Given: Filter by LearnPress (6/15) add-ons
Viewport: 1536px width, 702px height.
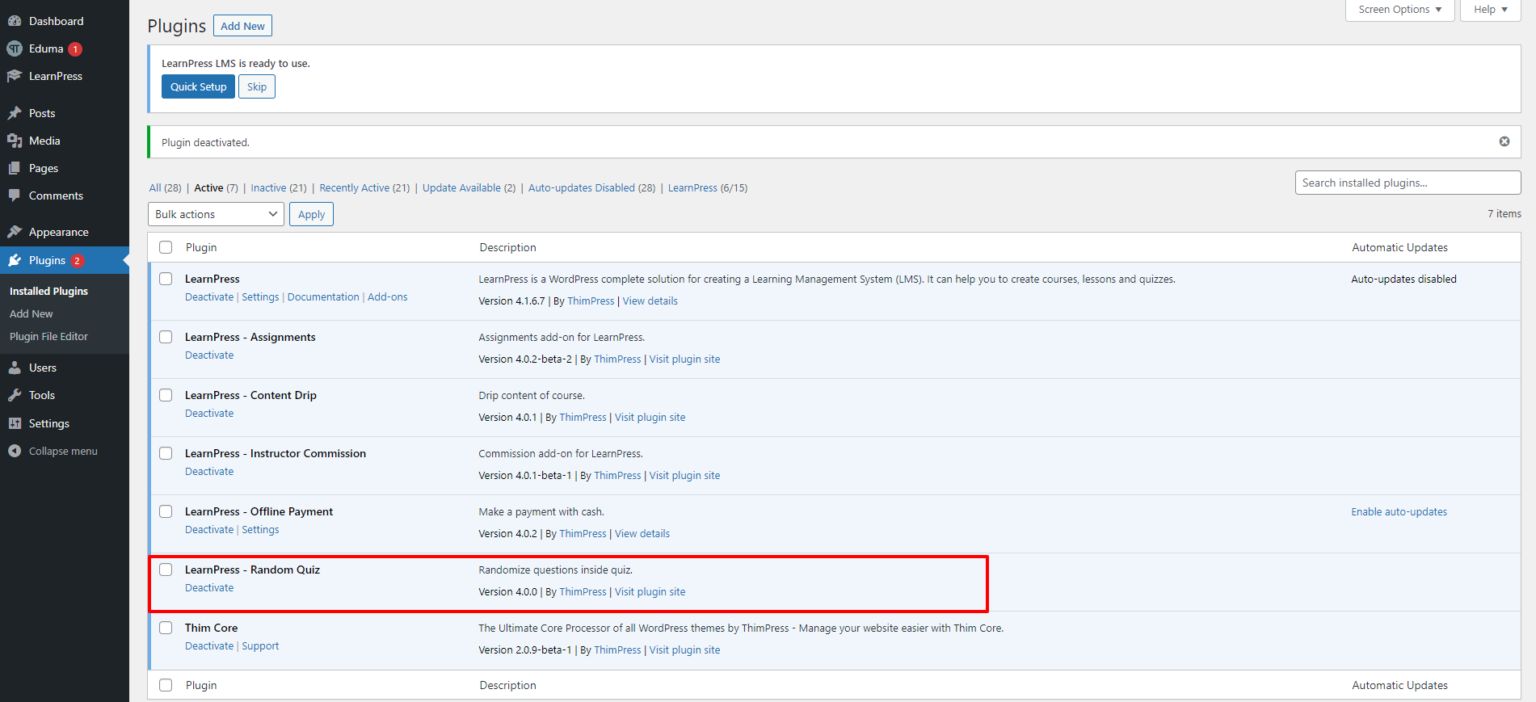Looking at the screenshot, I should [707, 188].
